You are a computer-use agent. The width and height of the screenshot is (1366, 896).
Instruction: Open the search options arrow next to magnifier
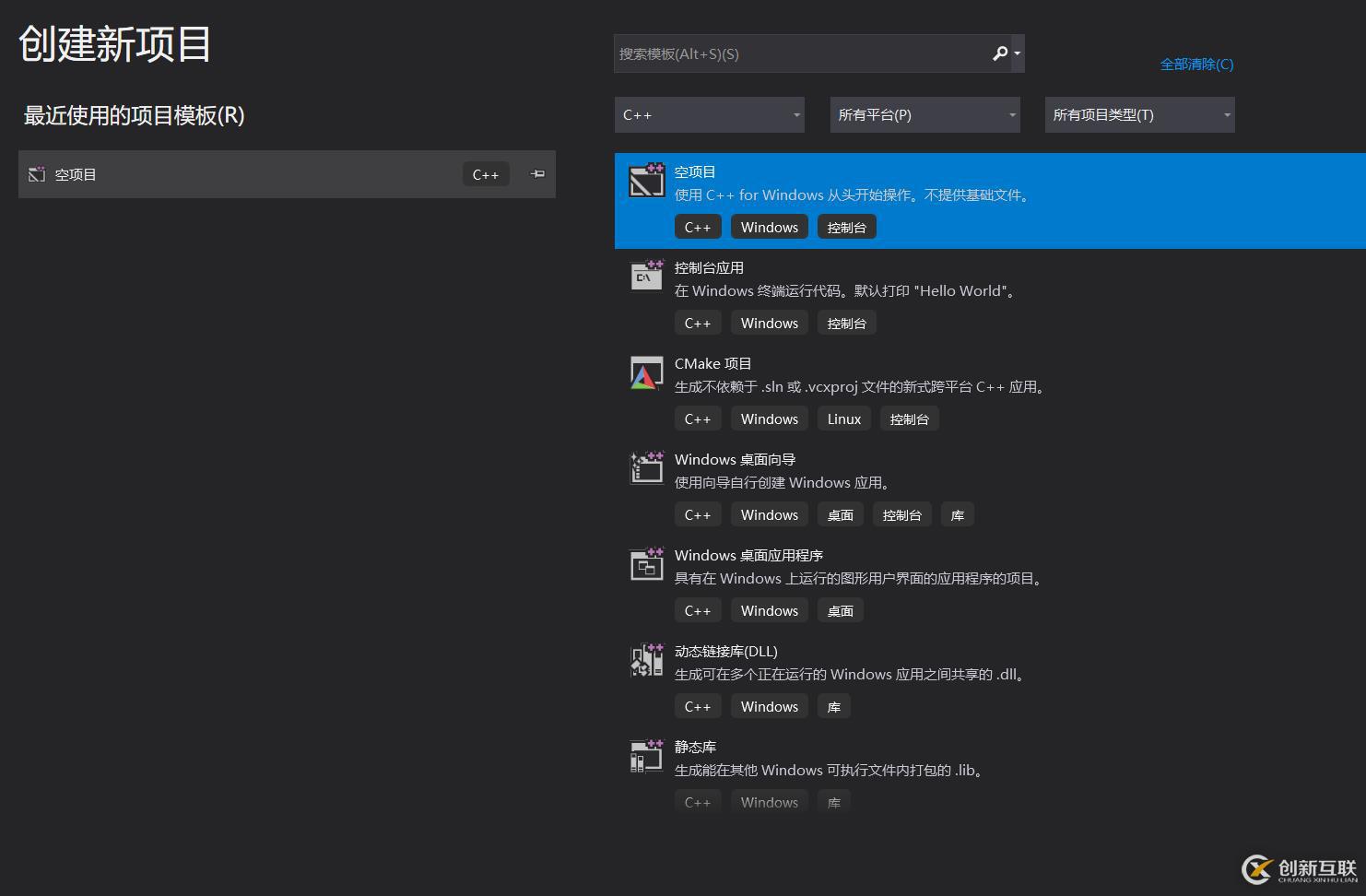(1017, 53)
